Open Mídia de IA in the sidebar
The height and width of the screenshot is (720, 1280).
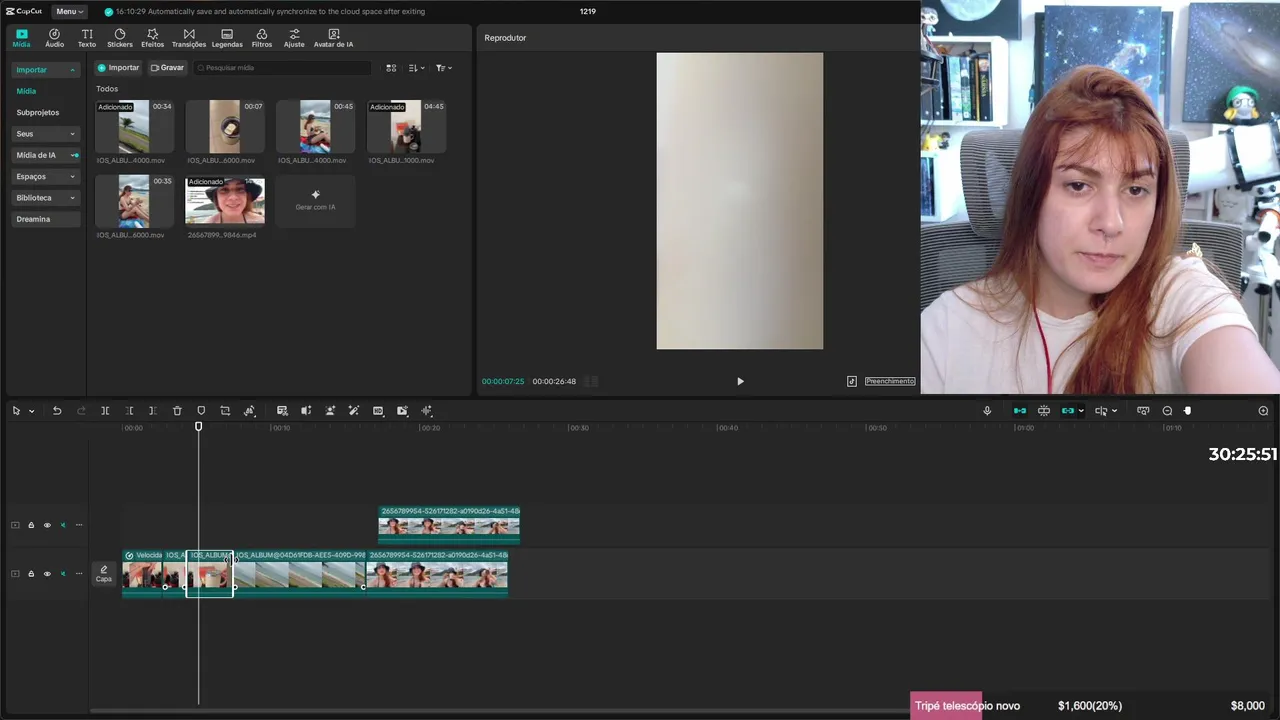click(x=45, y=155)
